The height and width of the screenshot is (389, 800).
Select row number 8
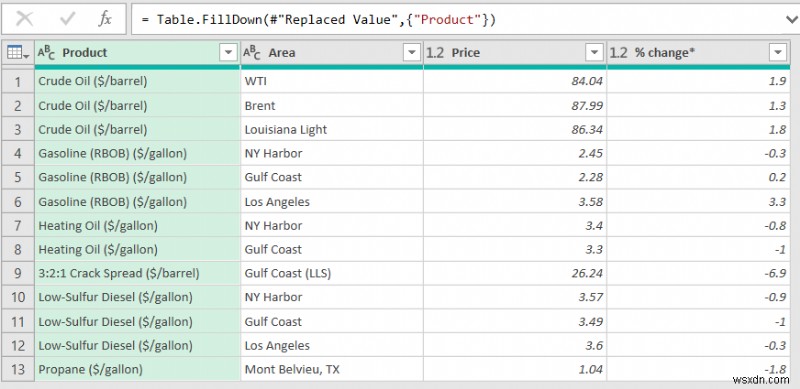(18, 249)
